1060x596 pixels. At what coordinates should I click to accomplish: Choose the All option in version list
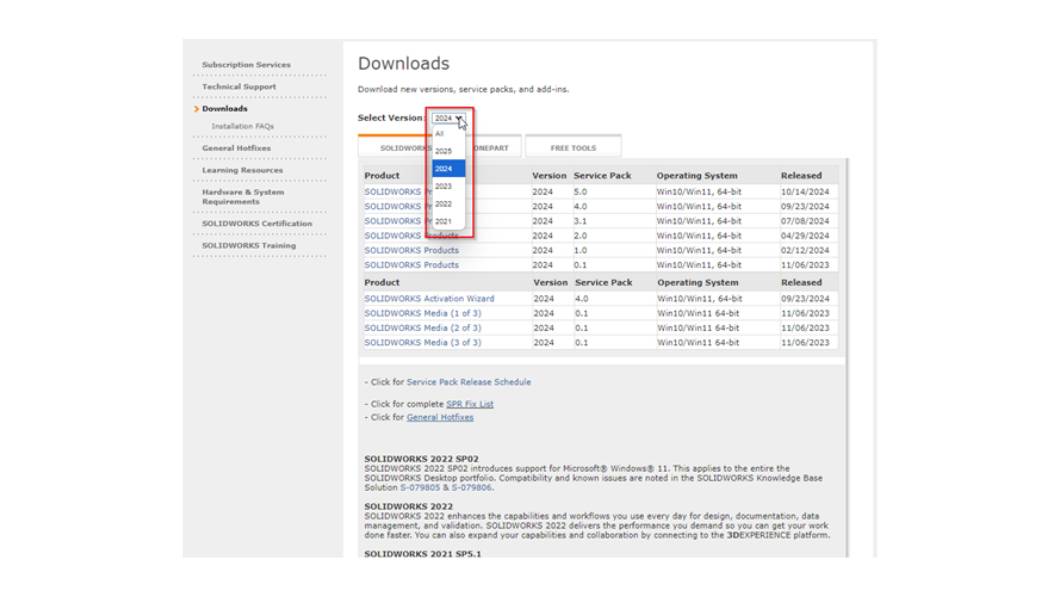coord(448,134)
